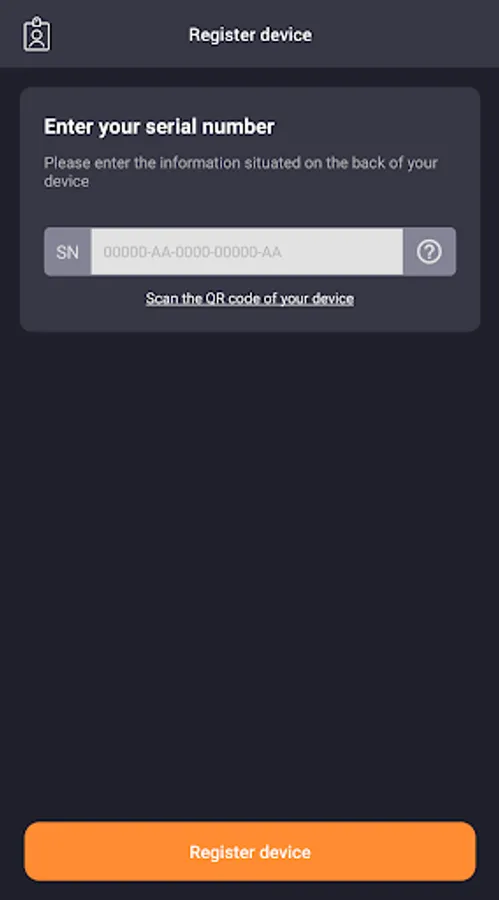Viewport: 499px width, 900px height.
Task: Open the profile badge icon
Action: tap(37, 34)
